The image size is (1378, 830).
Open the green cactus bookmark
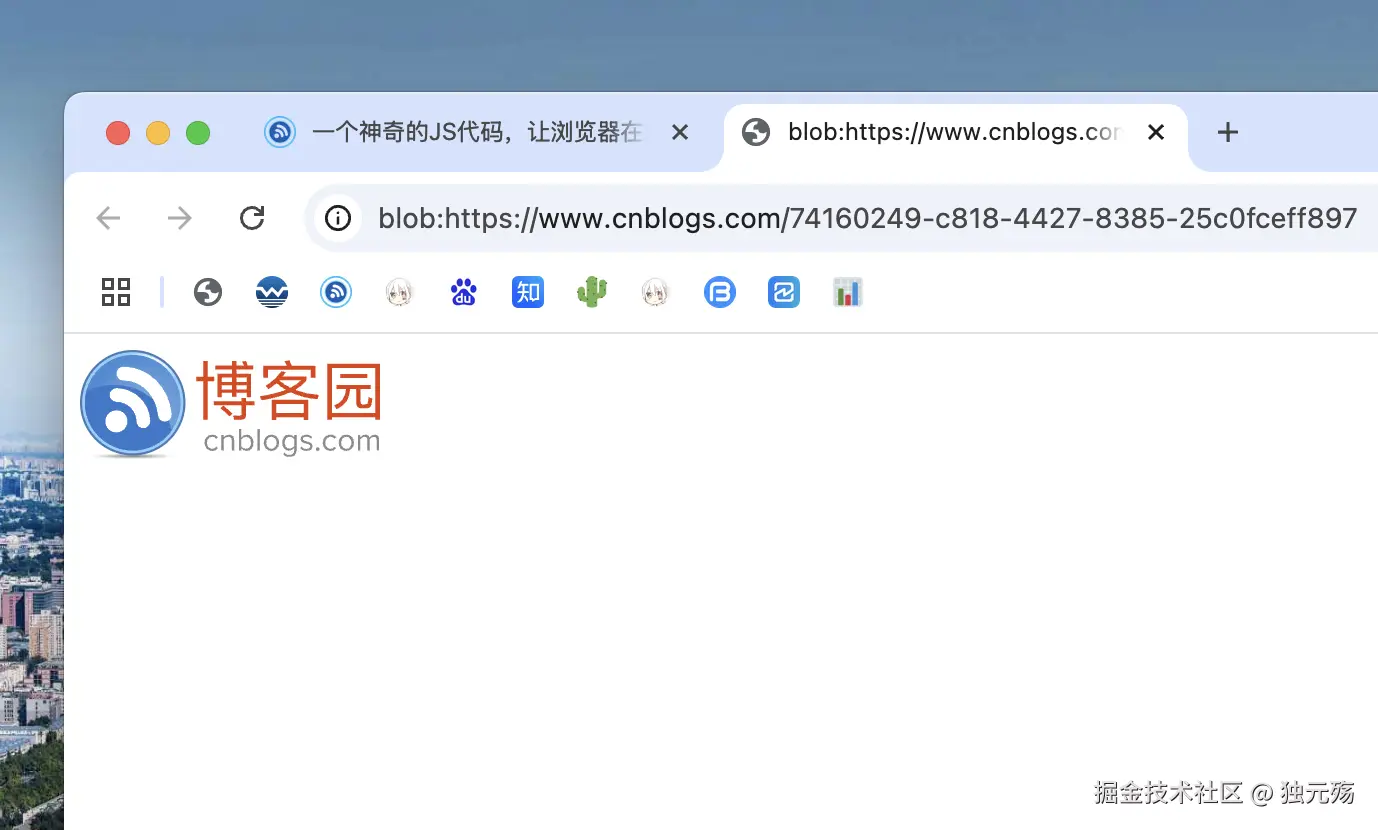pyautogui.click(x=592, y=292)
